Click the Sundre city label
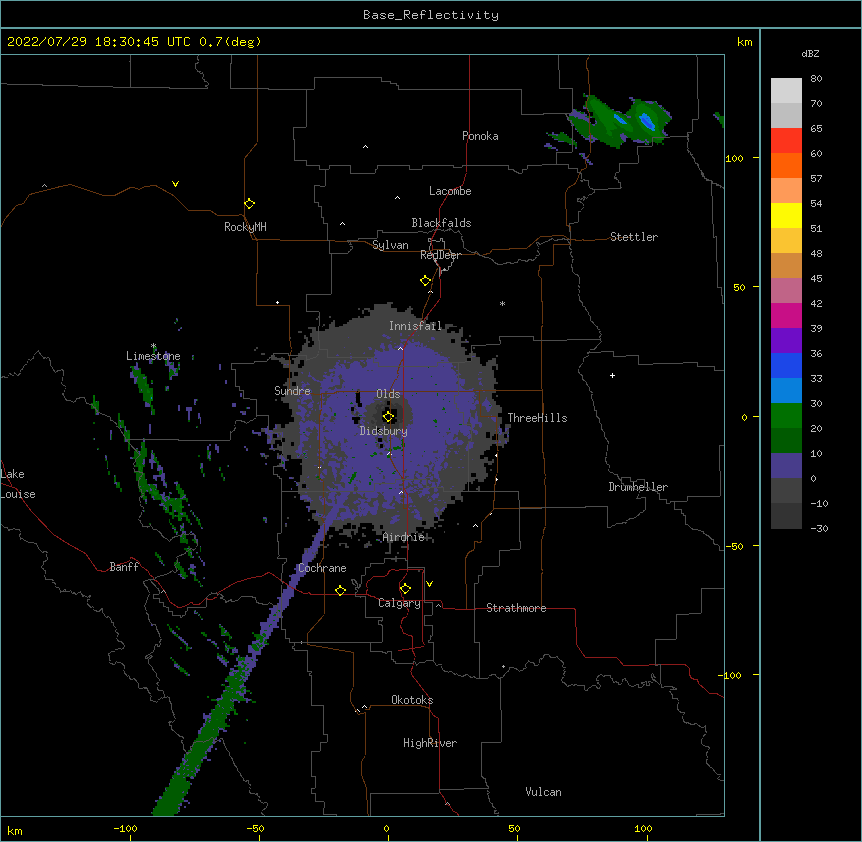The image size is (862, 842). (292, 391)
